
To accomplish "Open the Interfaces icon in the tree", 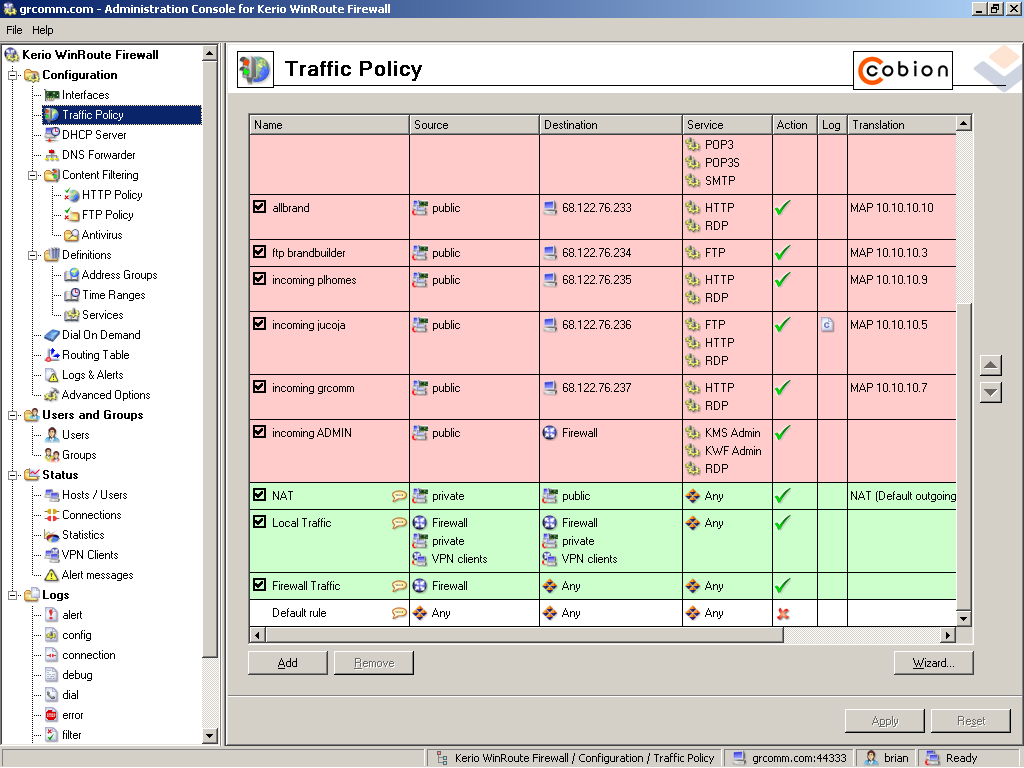I will coord(52,95).
